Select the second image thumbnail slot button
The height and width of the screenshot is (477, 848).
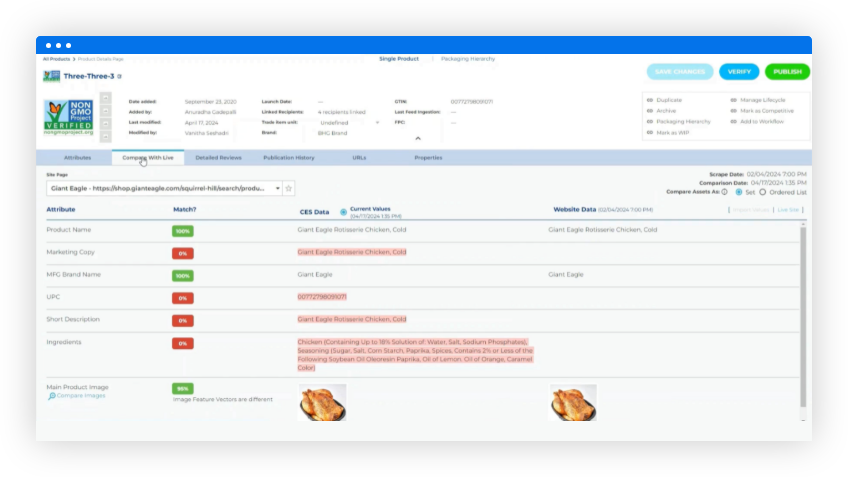point(105,111)
